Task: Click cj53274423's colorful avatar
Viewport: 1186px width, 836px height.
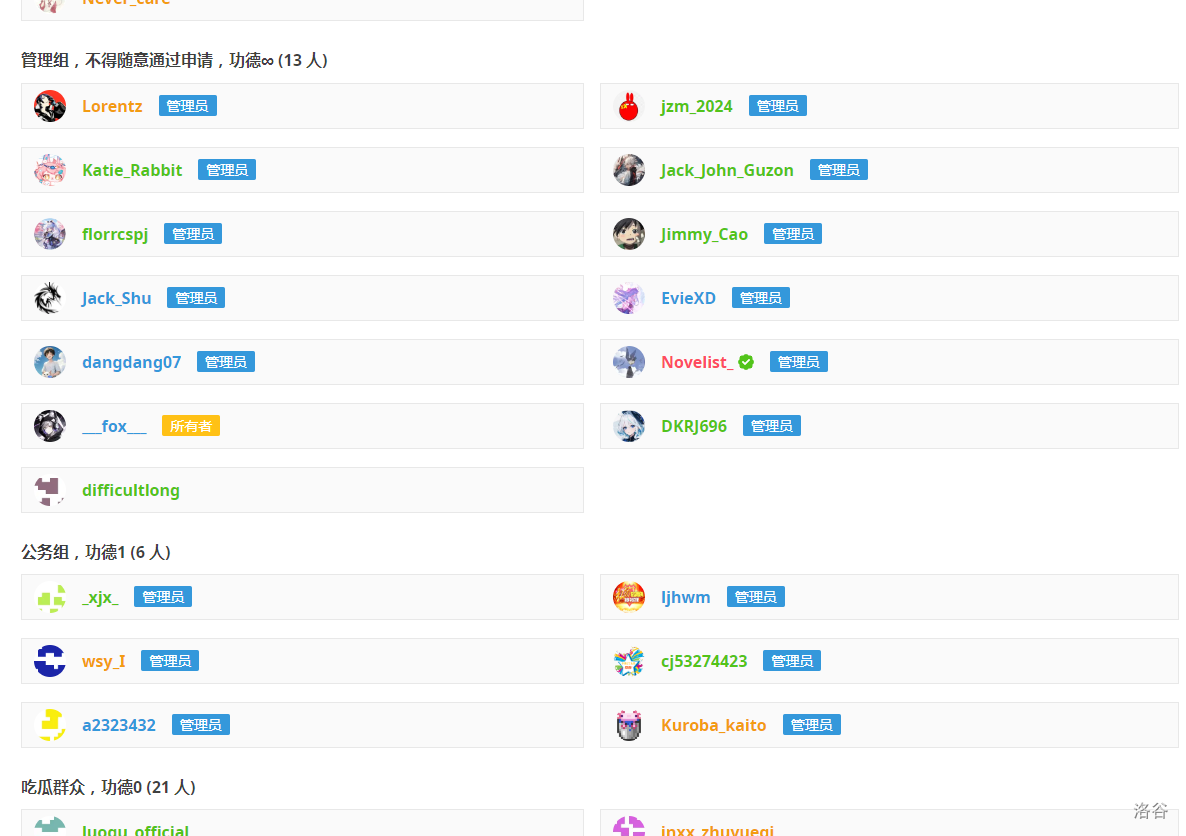Action: point(629,661)
